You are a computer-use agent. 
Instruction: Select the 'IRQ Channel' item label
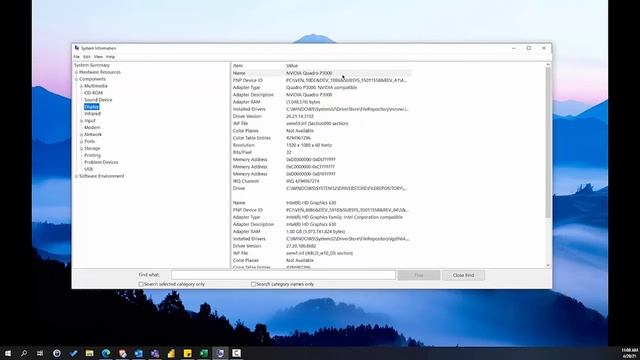tap(246, 181)
